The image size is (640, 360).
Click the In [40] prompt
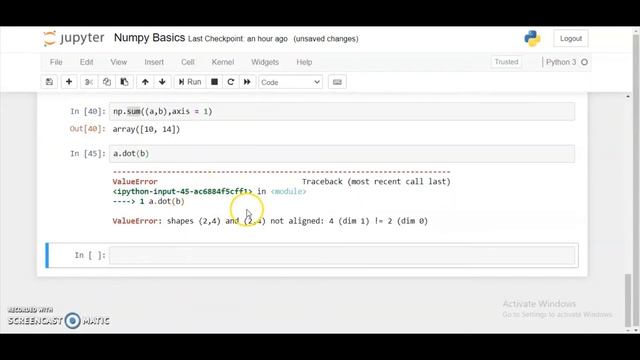(x=88, y=111)
